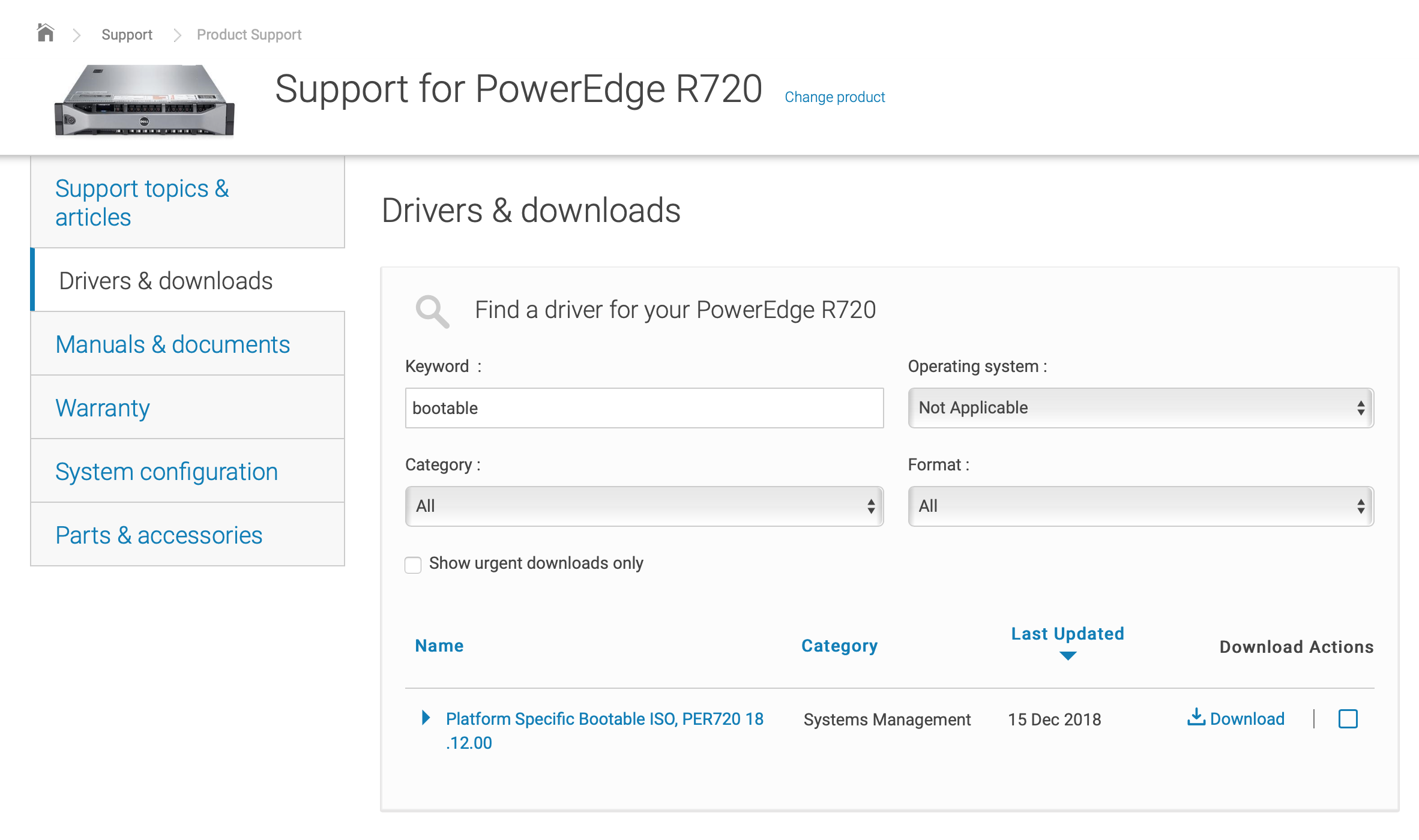Open Platform Specific Bootable ISO link
1419x840 pixels.
pyautogui.click(x=604, y=731)
